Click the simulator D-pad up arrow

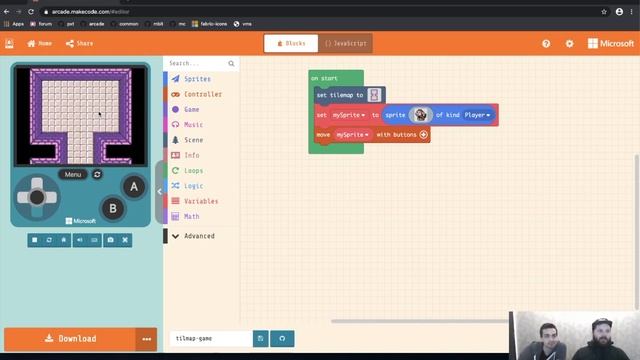tap(37, 183)
